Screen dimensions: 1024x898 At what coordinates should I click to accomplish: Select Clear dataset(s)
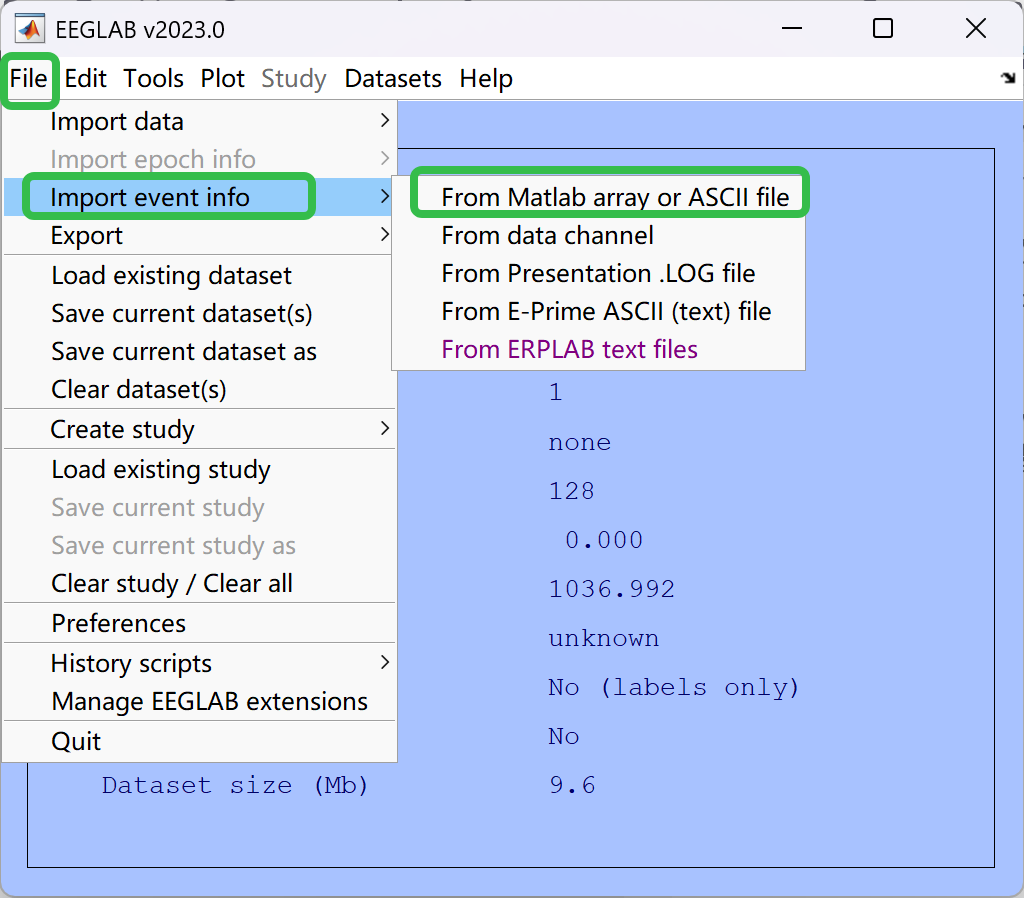pos(199,389)
